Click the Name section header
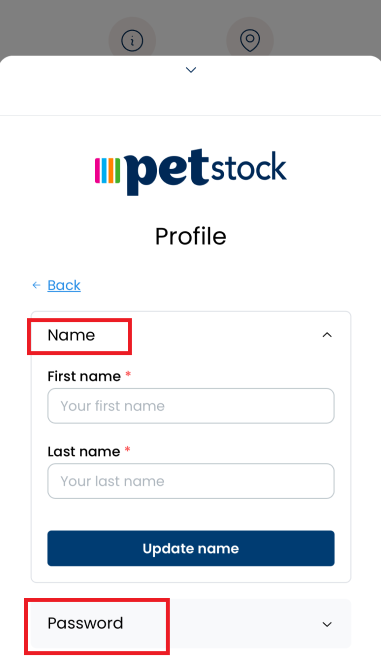The image size is (381, 670). (191, 335)
